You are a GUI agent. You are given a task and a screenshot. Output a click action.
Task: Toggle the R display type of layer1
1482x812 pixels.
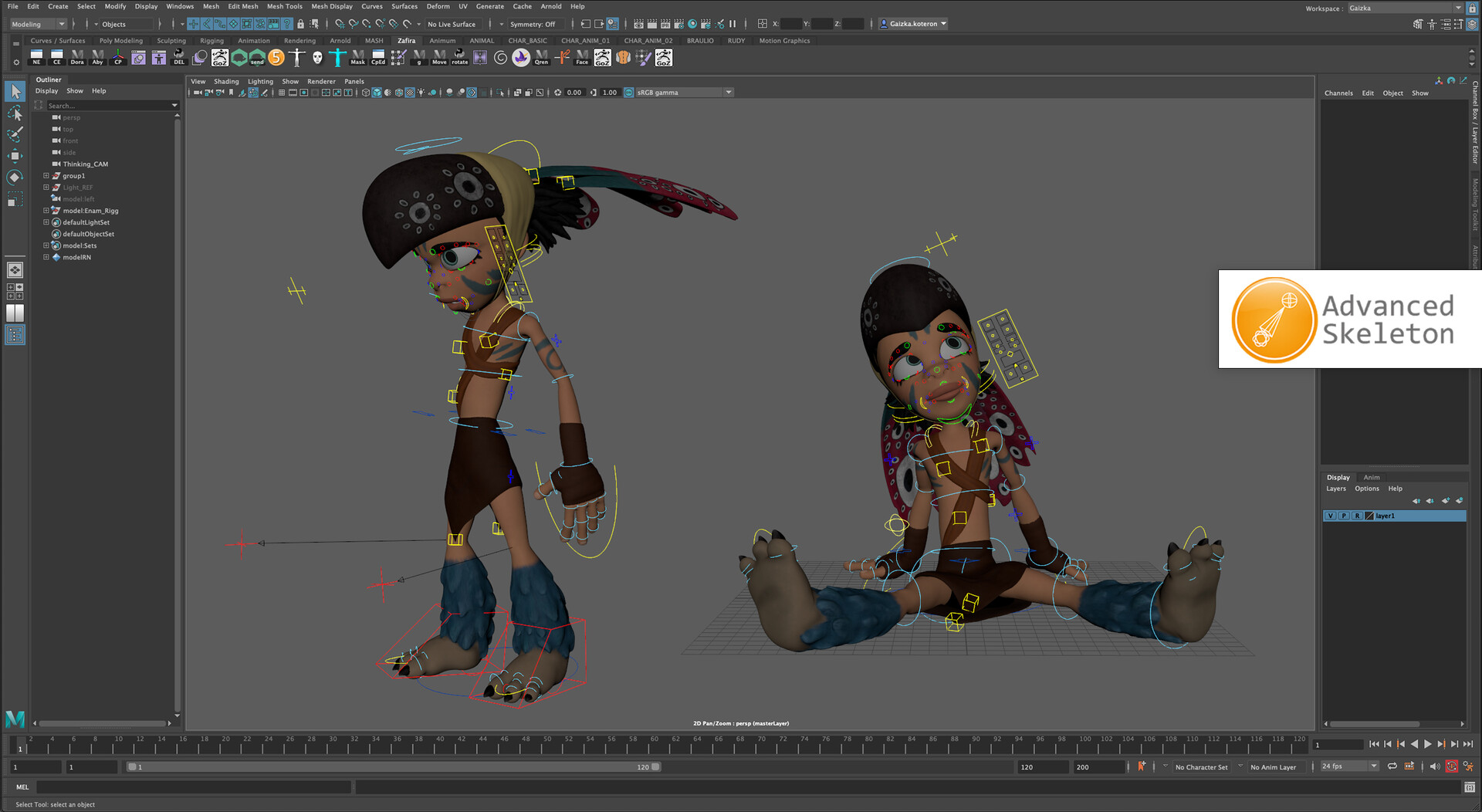pyautogui.click(x=1356, y=516)
